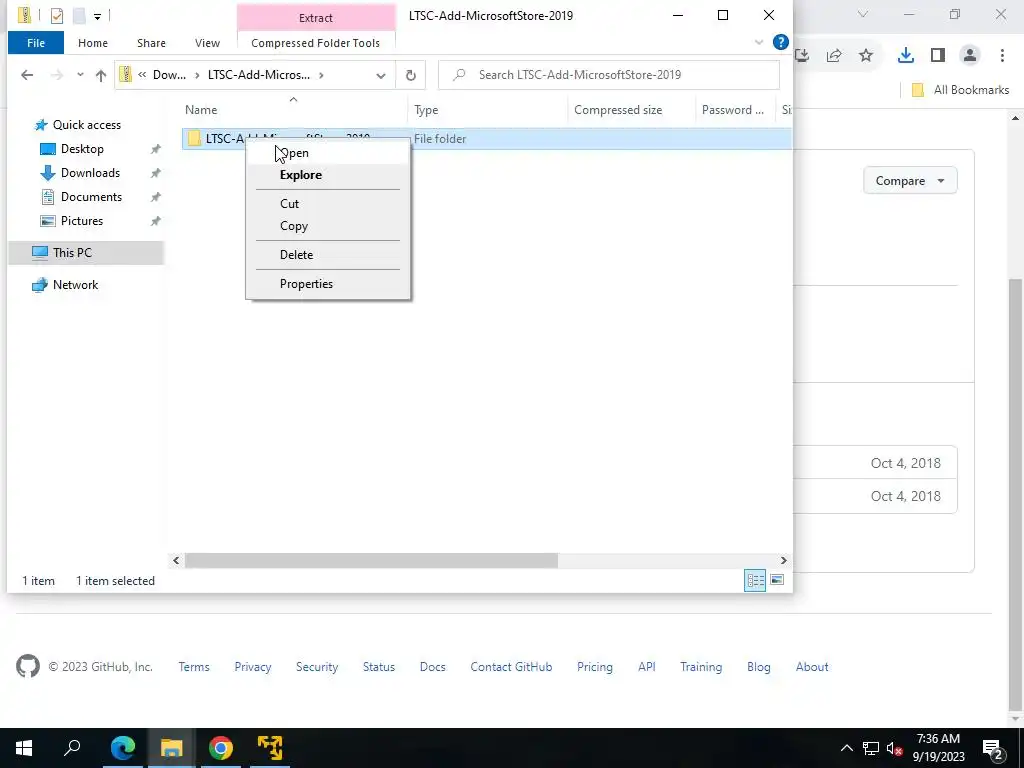Open Chrome from the taskbar

(x=221, y=748)
